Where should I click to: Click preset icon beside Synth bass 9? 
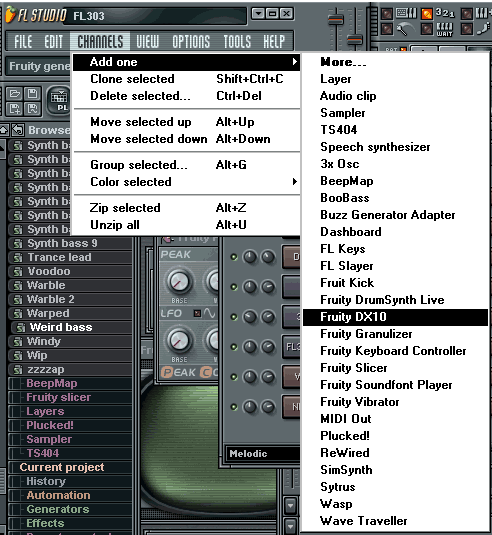point(18,244)
